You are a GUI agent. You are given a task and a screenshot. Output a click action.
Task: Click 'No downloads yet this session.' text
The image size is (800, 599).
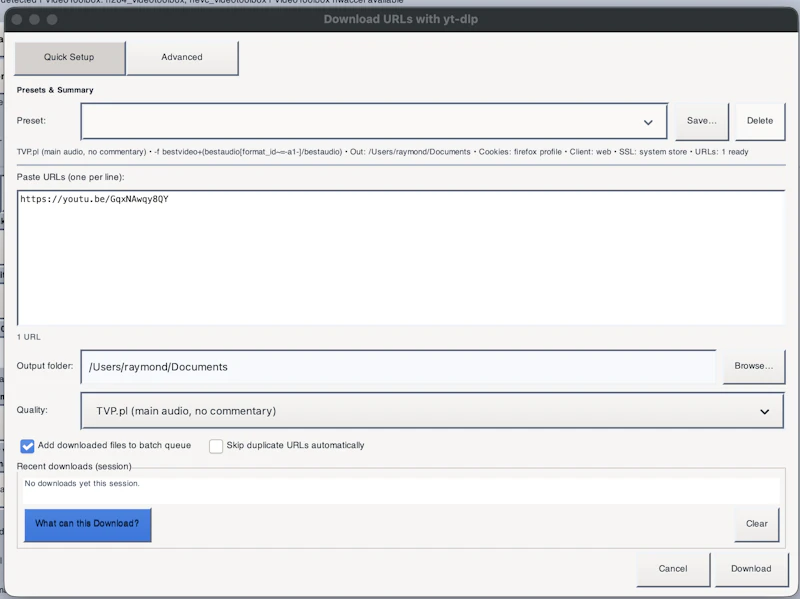click(x=82, y=483)
